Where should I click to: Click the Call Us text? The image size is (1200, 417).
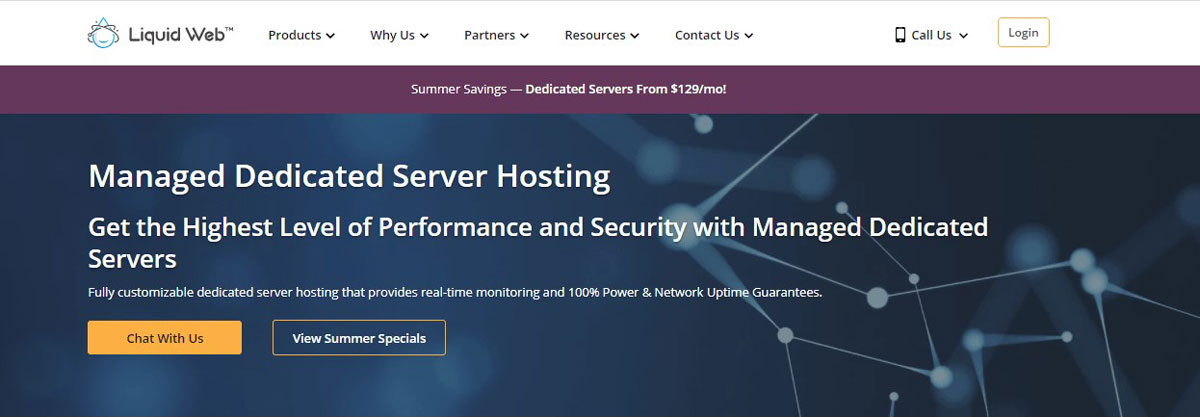(931, 35)
